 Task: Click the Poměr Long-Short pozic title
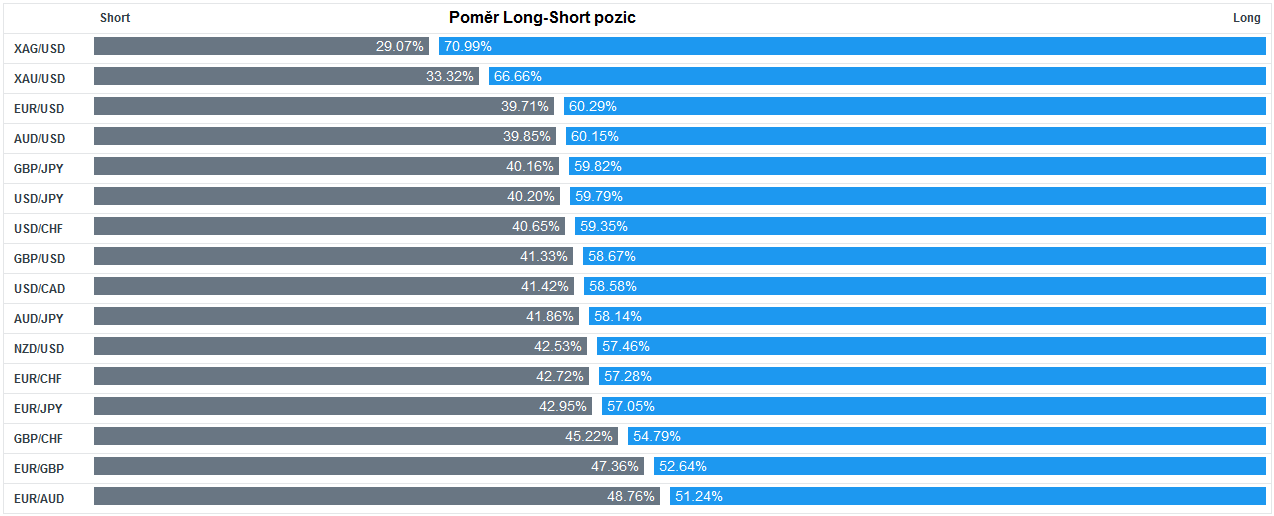542,18
